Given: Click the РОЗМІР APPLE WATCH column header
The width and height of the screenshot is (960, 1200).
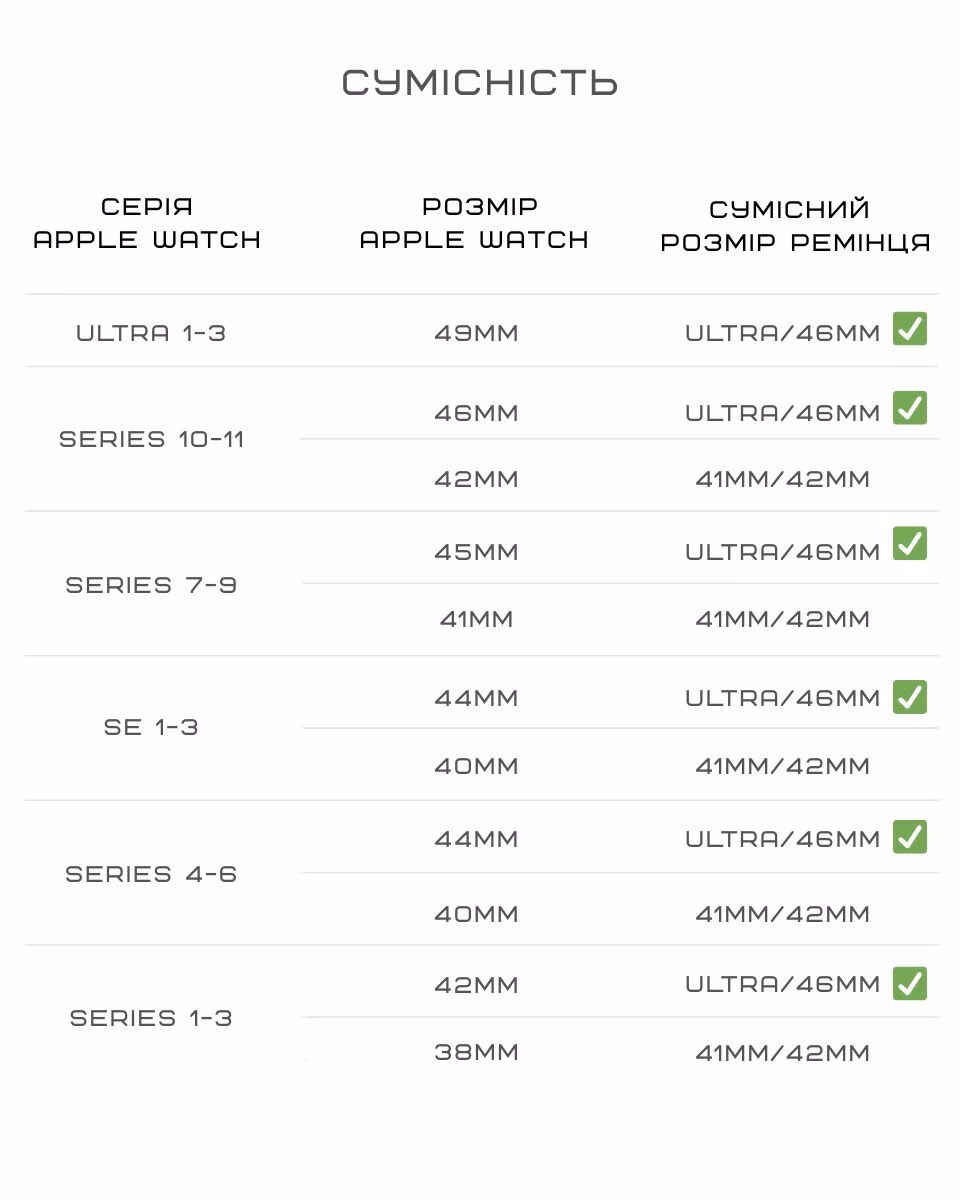Looking at the screenshot, I should (x=475, y=223).
